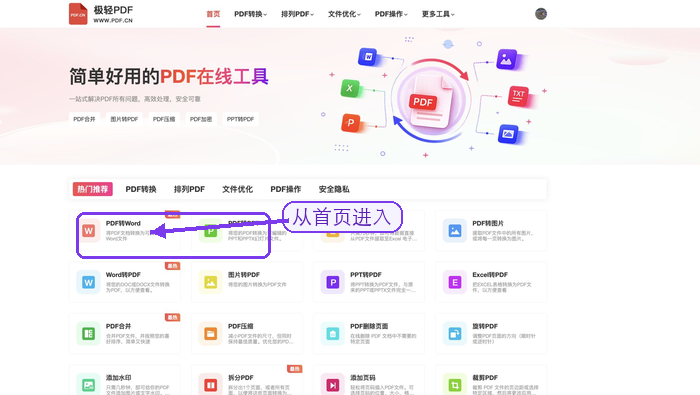This screenshot has width=700, height=395.
Task: Switch to the PDF操作 category tab
Action: [x=286, y=189]
